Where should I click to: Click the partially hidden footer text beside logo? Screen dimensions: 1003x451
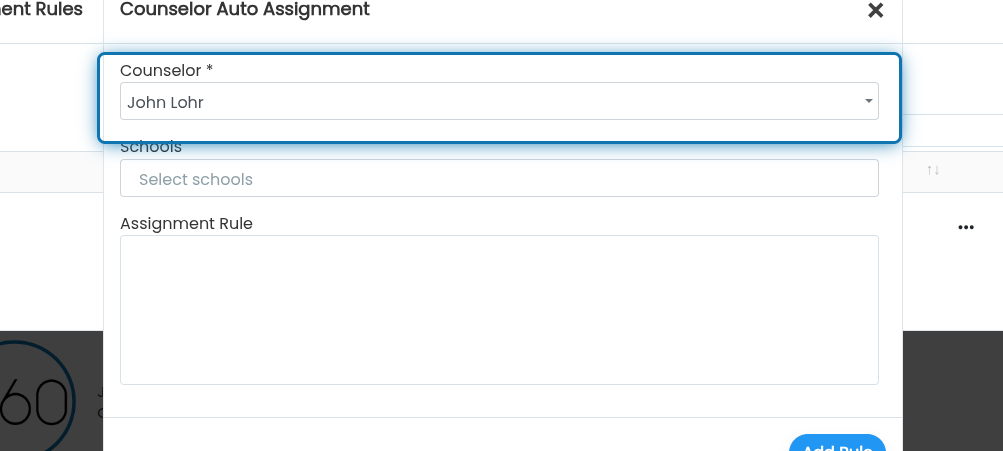click(x=100, y=403)
